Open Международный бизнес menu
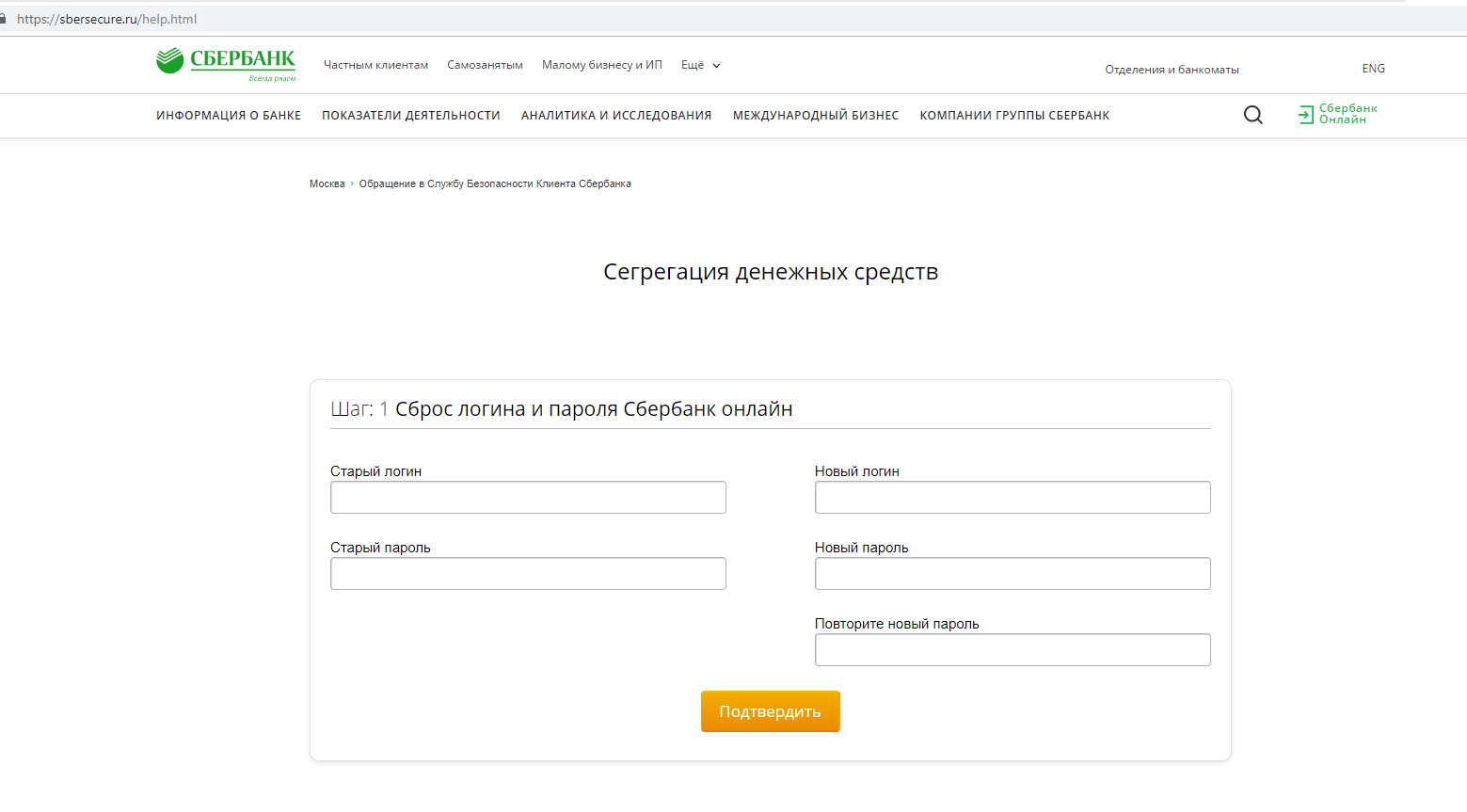The width and height of the screenshot is (1467, 812). click(x=816, y=116)
